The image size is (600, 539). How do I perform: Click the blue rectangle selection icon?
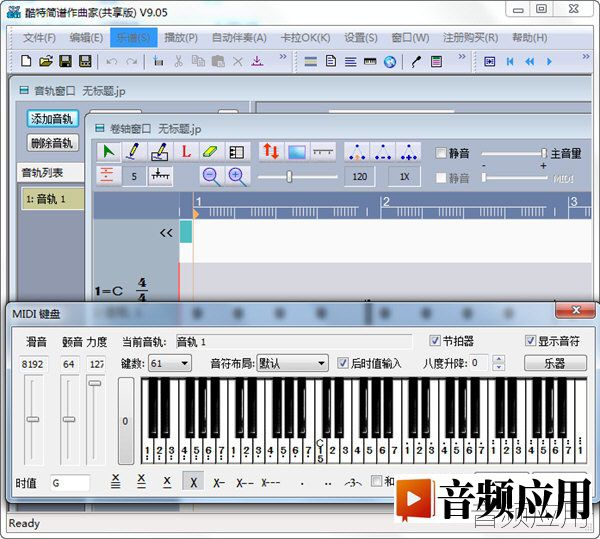pyautogui.click(x=297, y=152)
